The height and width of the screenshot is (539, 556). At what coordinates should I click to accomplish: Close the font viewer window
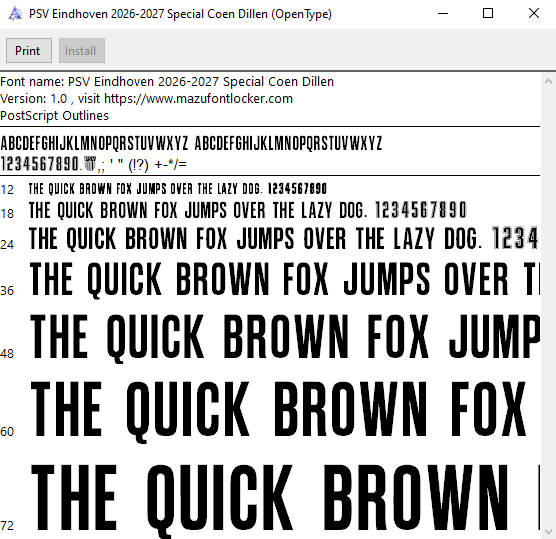tap(534, 14)
